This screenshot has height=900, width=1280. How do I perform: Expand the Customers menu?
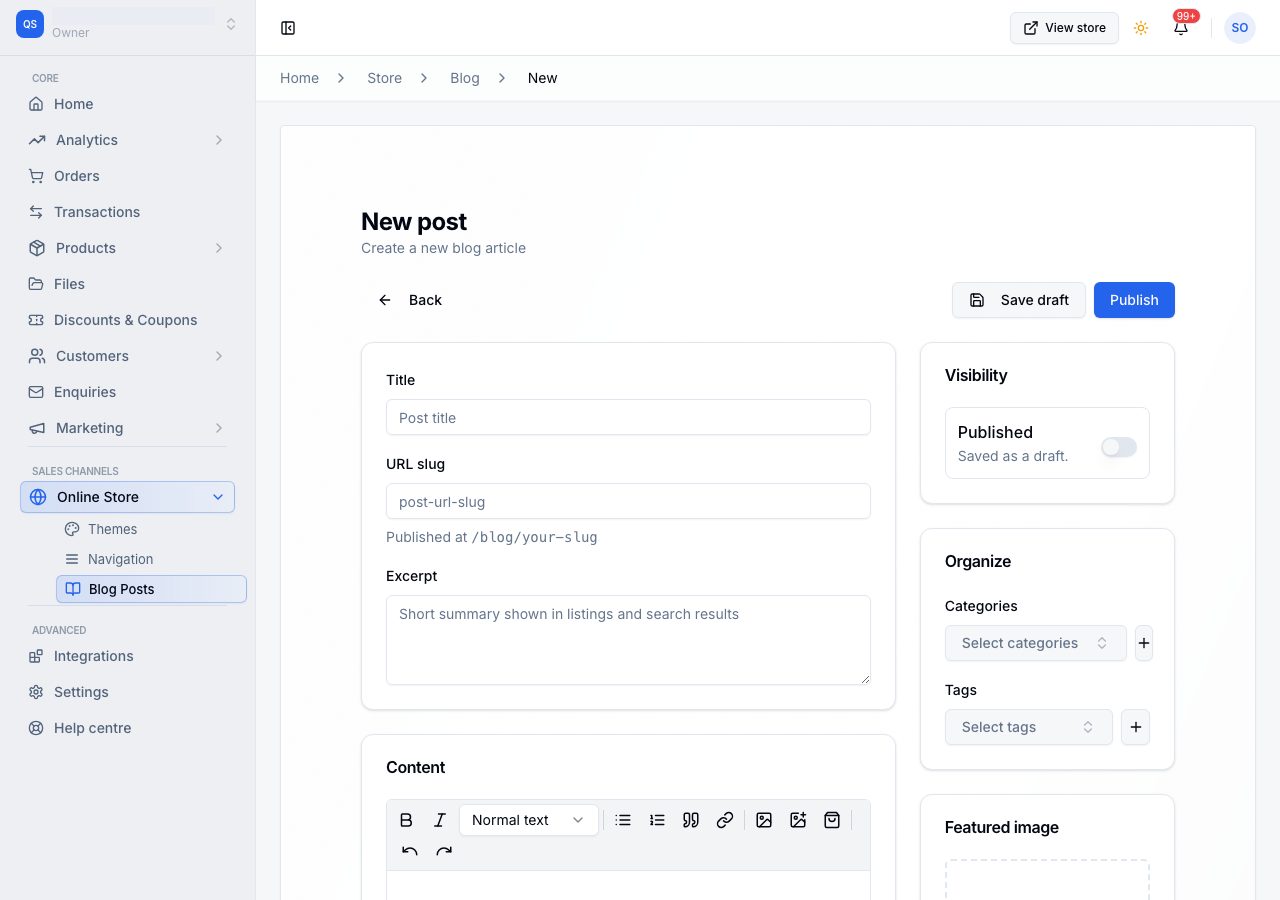(x=127, y=356)
